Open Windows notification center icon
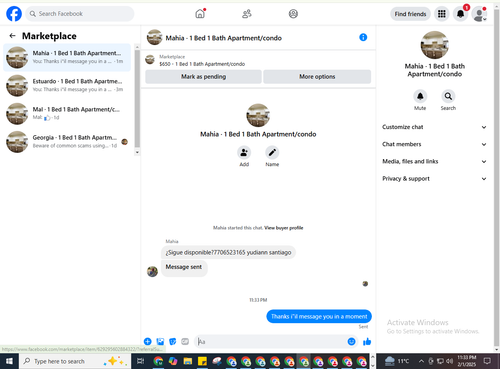The width and height of the screenshot is (500, 369). (487, 361)
